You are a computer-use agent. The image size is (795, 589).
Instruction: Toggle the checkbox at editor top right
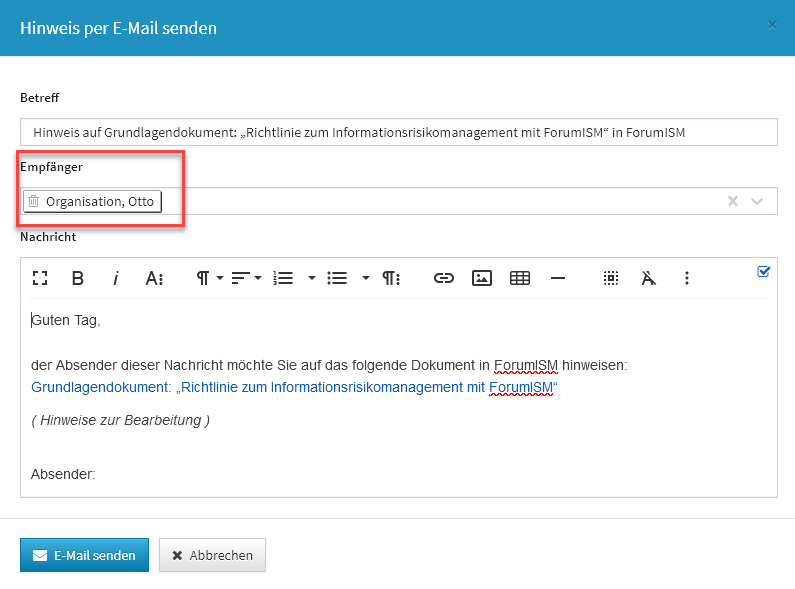[764, 271]
